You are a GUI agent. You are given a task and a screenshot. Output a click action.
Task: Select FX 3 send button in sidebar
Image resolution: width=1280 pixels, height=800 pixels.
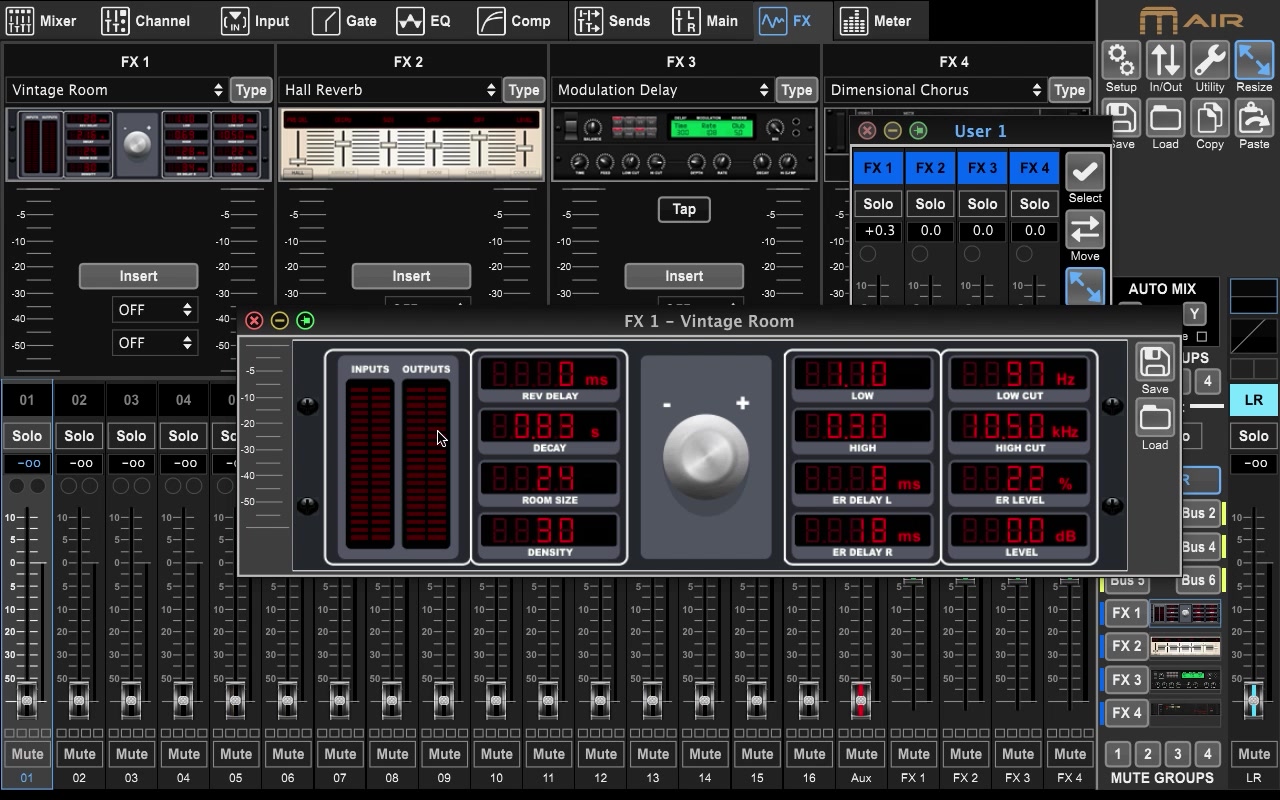[1126, 680]
